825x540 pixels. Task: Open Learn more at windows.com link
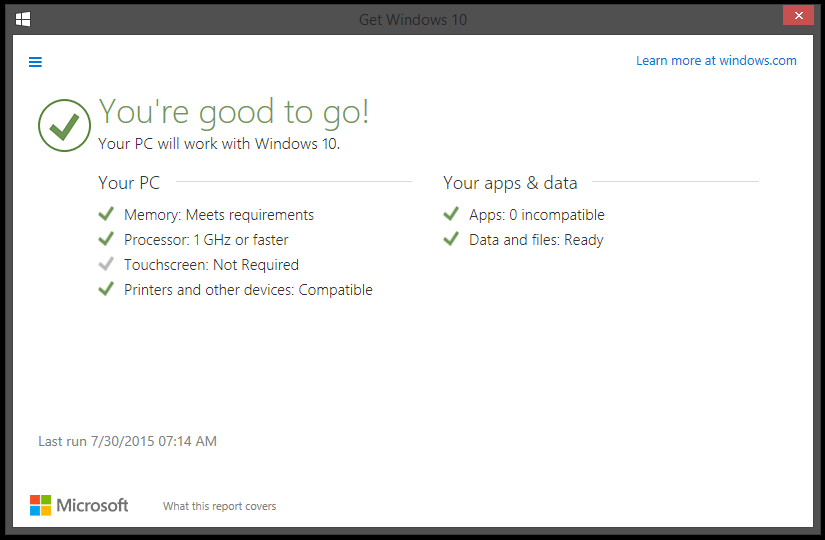[716, 61]
